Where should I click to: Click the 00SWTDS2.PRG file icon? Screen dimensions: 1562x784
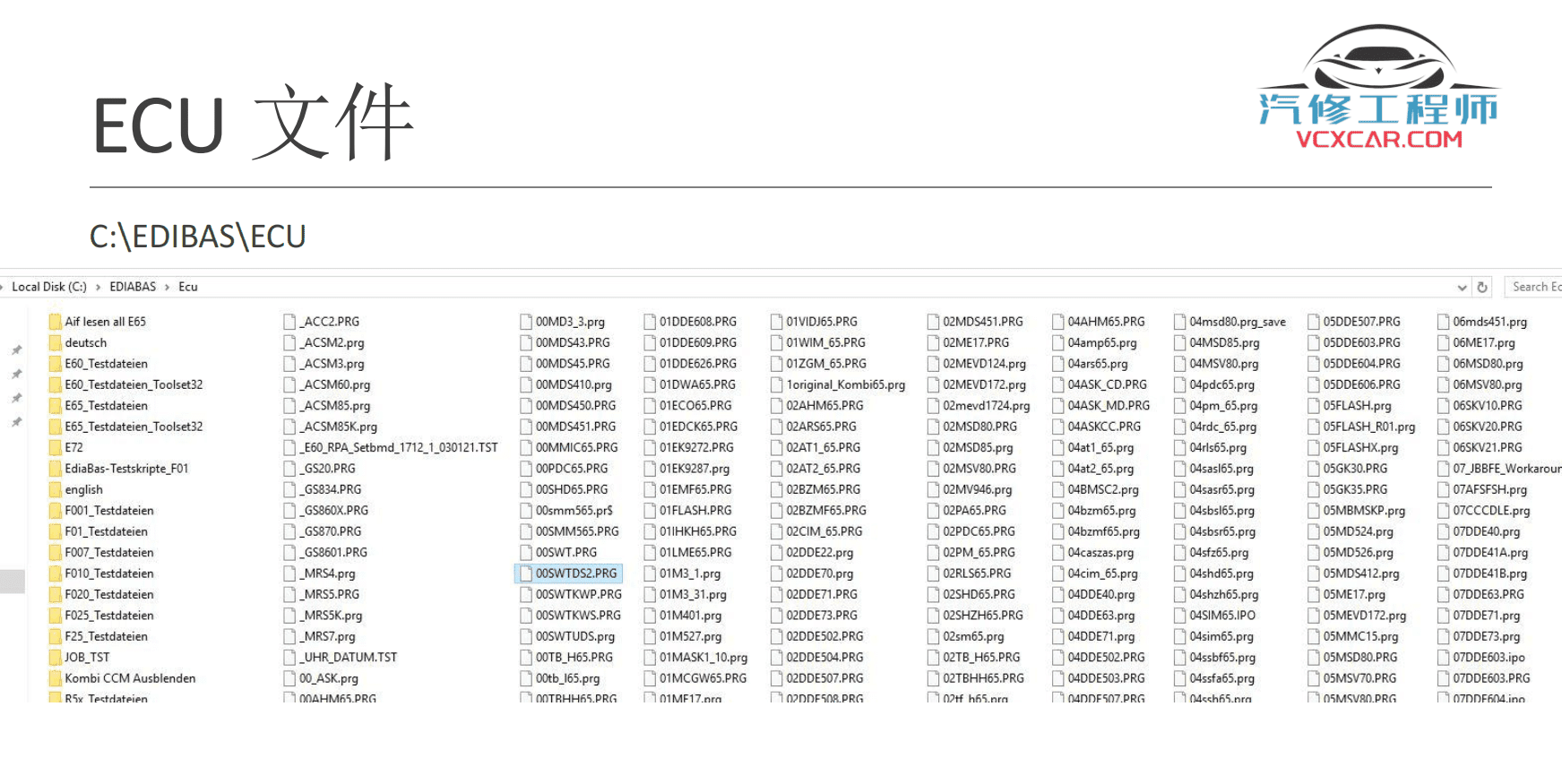525,573
